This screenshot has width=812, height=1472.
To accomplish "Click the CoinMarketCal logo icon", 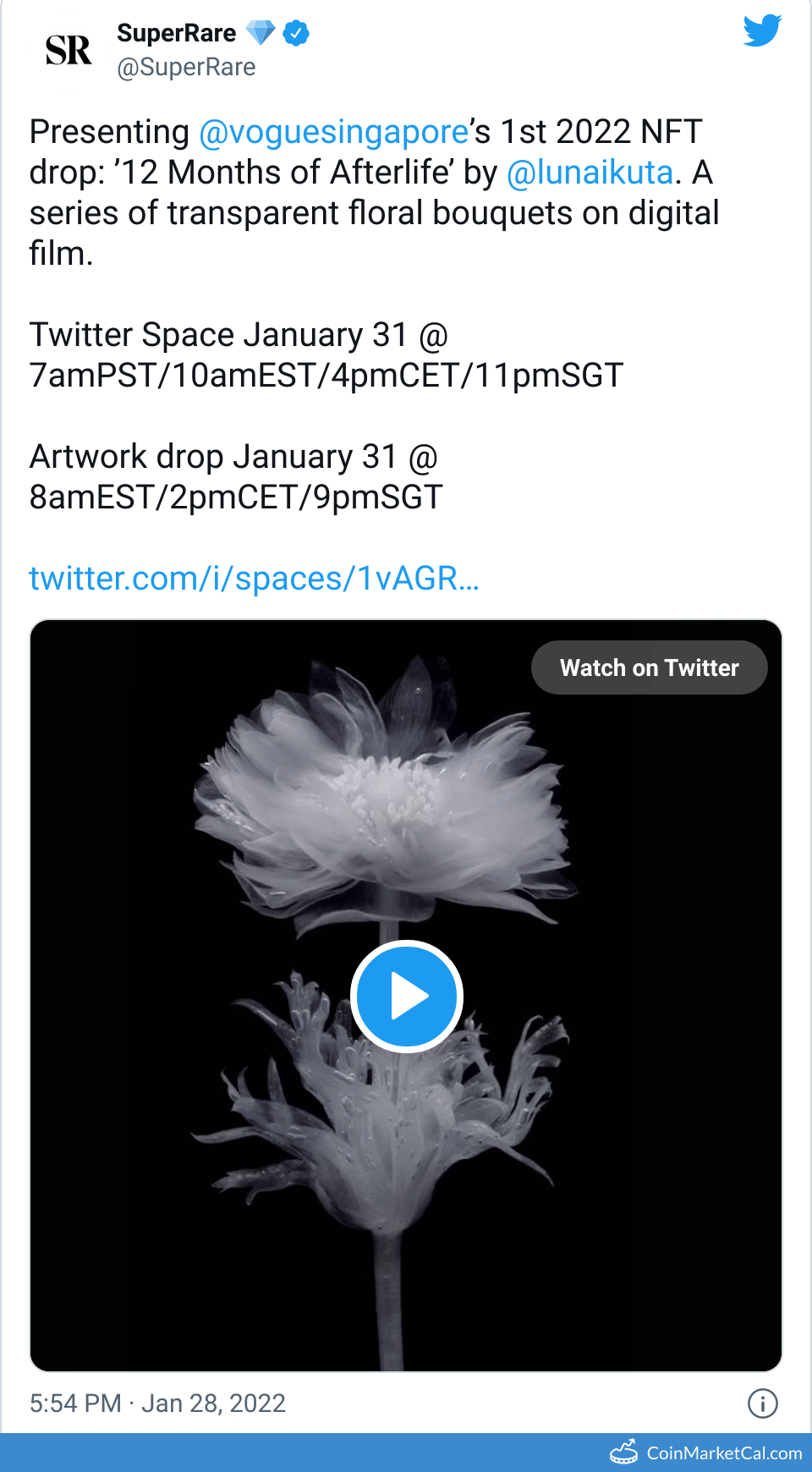I will [624, 1453].
